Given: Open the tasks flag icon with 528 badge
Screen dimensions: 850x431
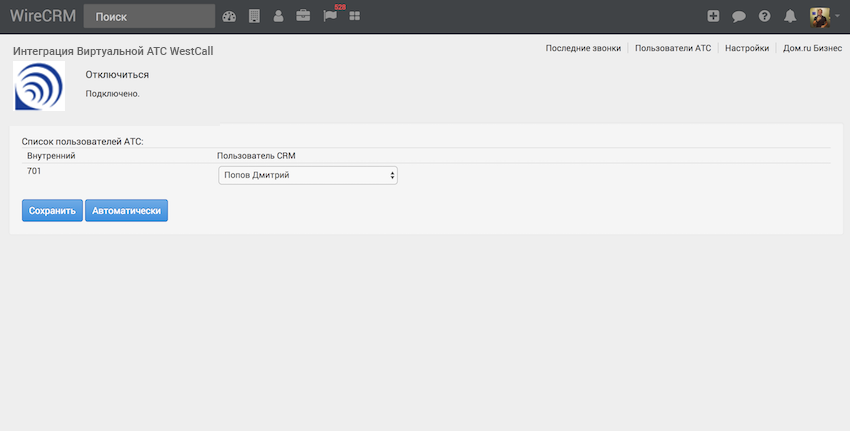Looking at the screenshot, I should point(330,16).
